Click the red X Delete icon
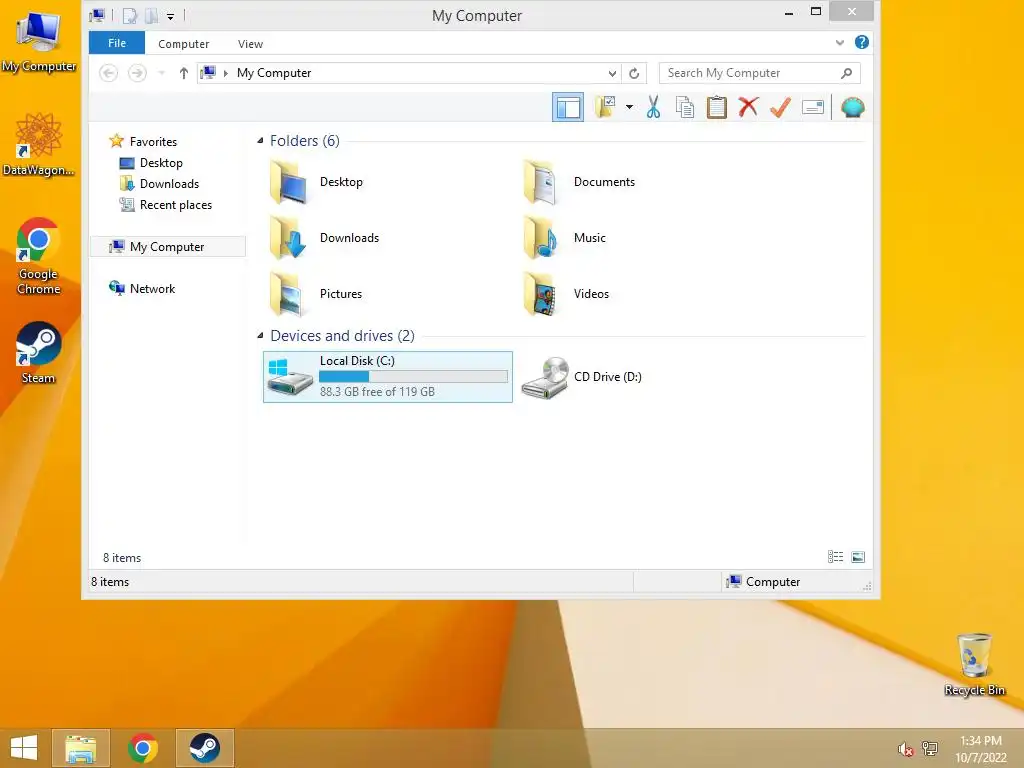Image resolution: width=1024 pixels, height=768 pixels. pos(748,107)
